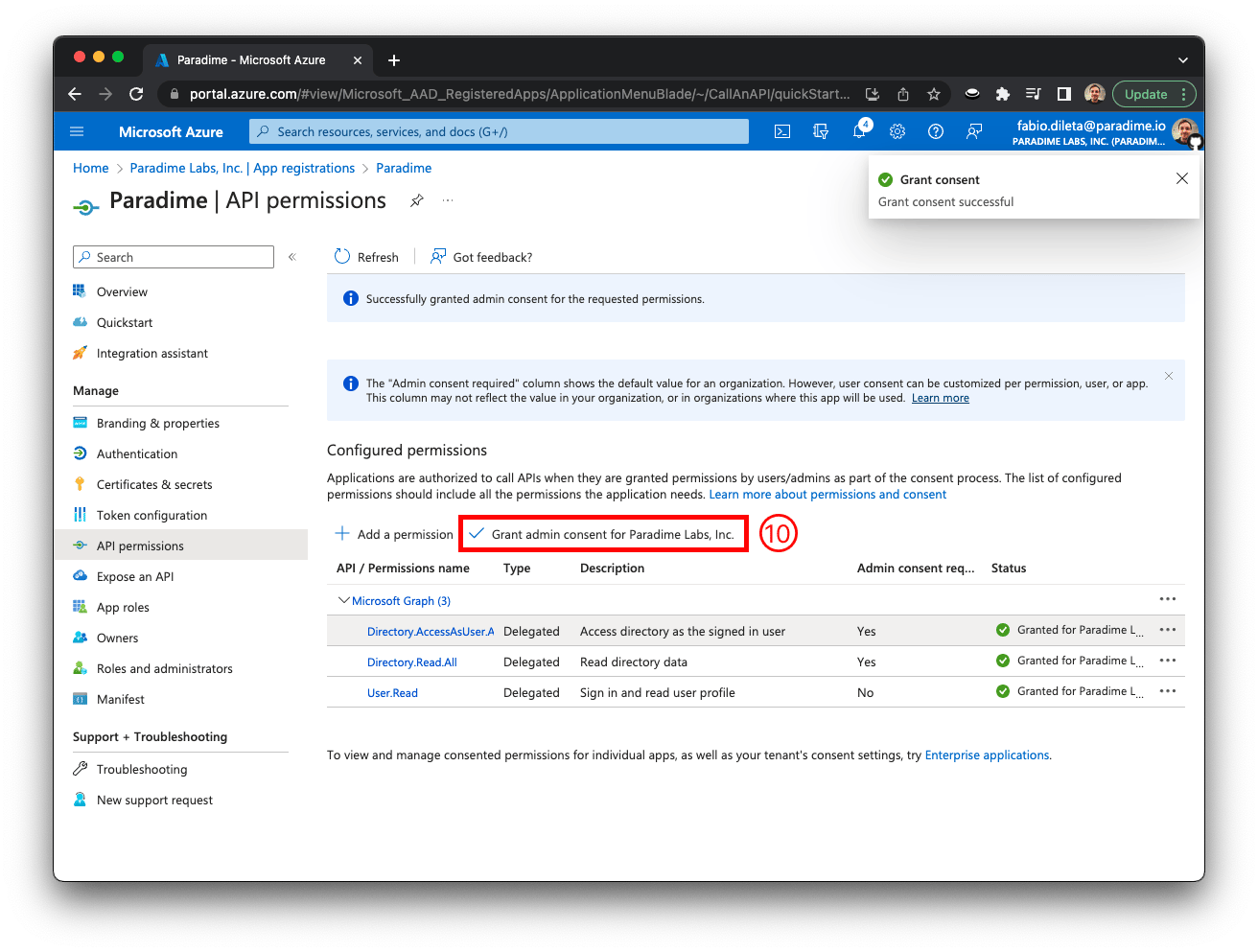
Task: Open Certificates & secrets
Action: click(x=153, y=484)
